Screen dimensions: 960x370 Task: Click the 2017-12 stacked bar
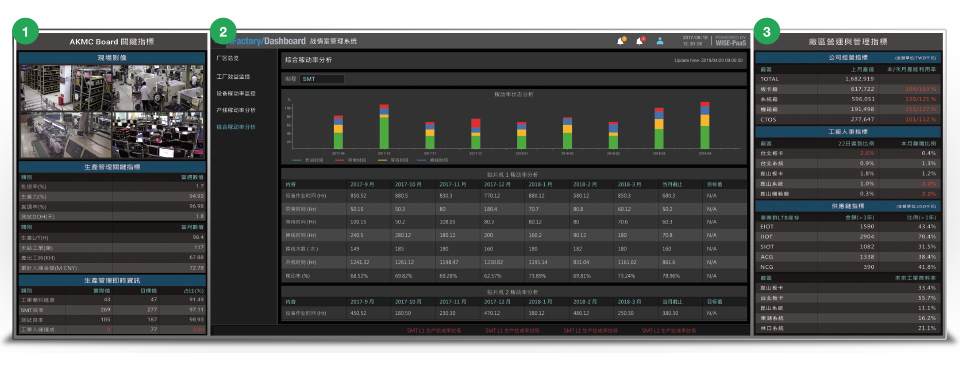pyautogui.click(x=476, y=134)
